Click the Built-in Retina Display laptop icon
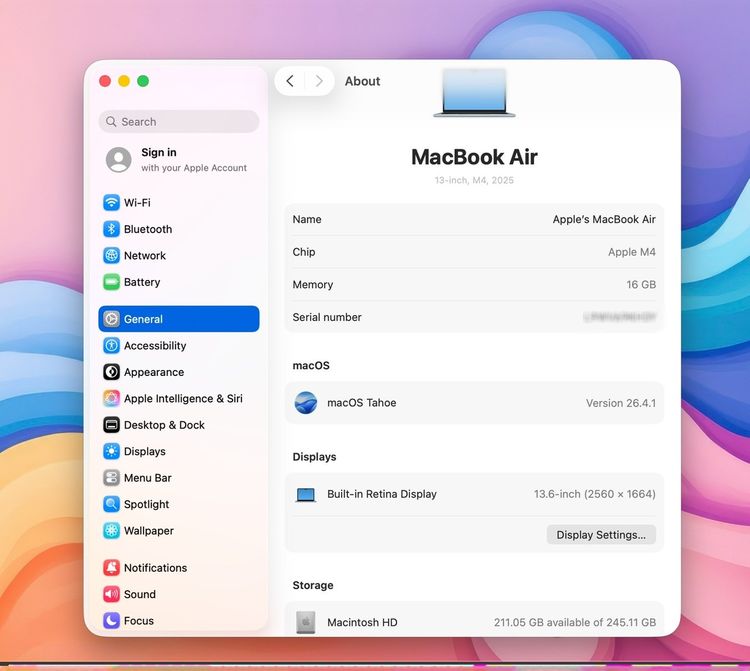 tap(306, 495)
